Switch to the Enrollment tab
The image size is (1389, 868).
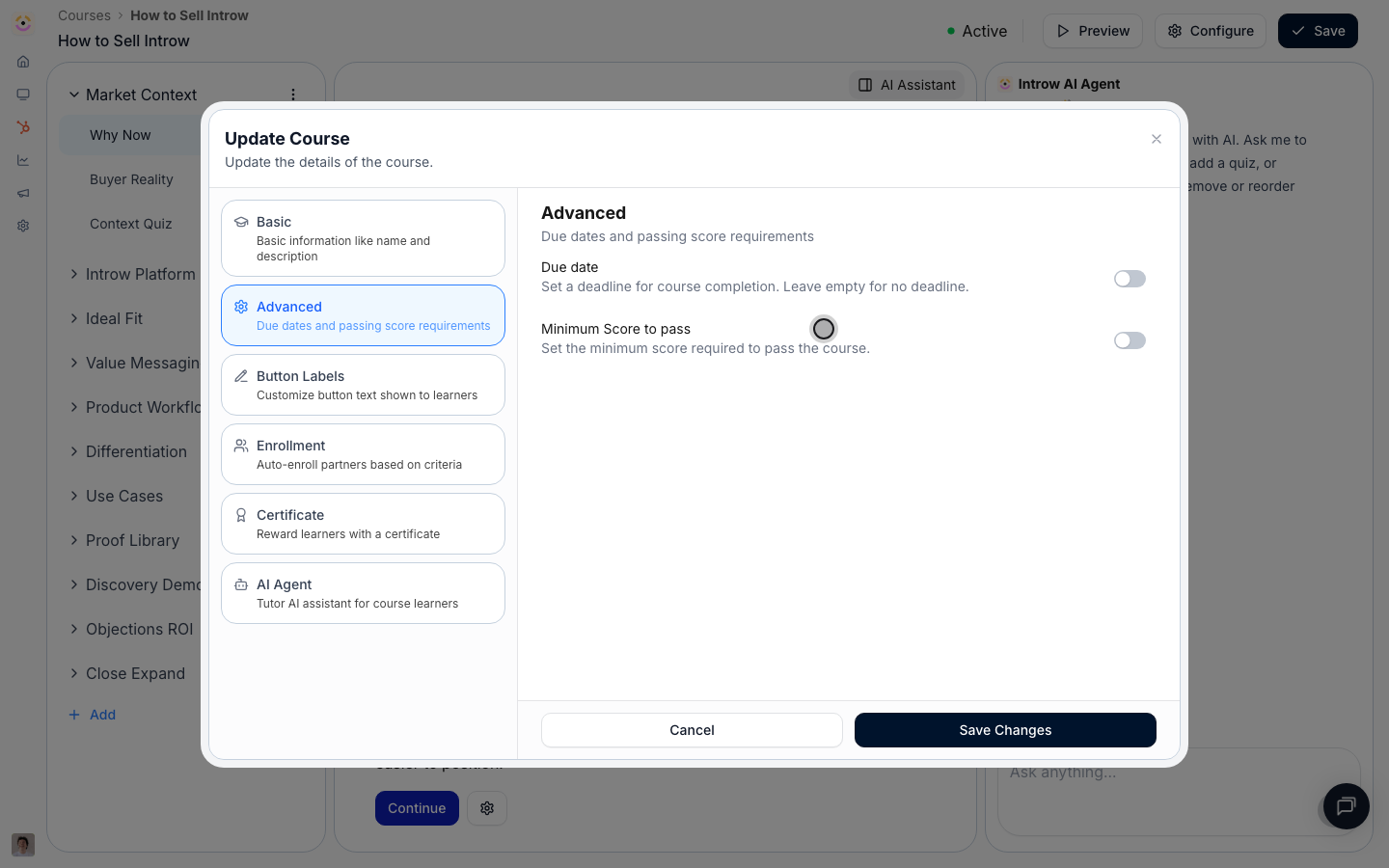[x=363, y=454]
